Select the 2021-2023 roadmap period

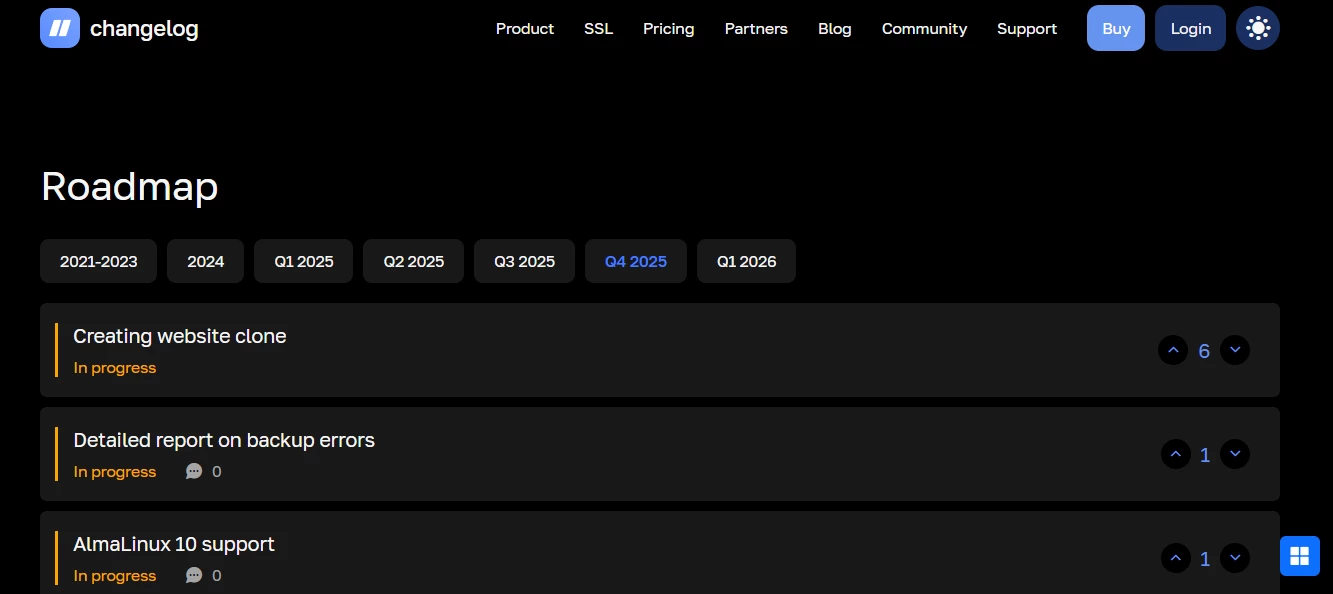tap(98, 261)
